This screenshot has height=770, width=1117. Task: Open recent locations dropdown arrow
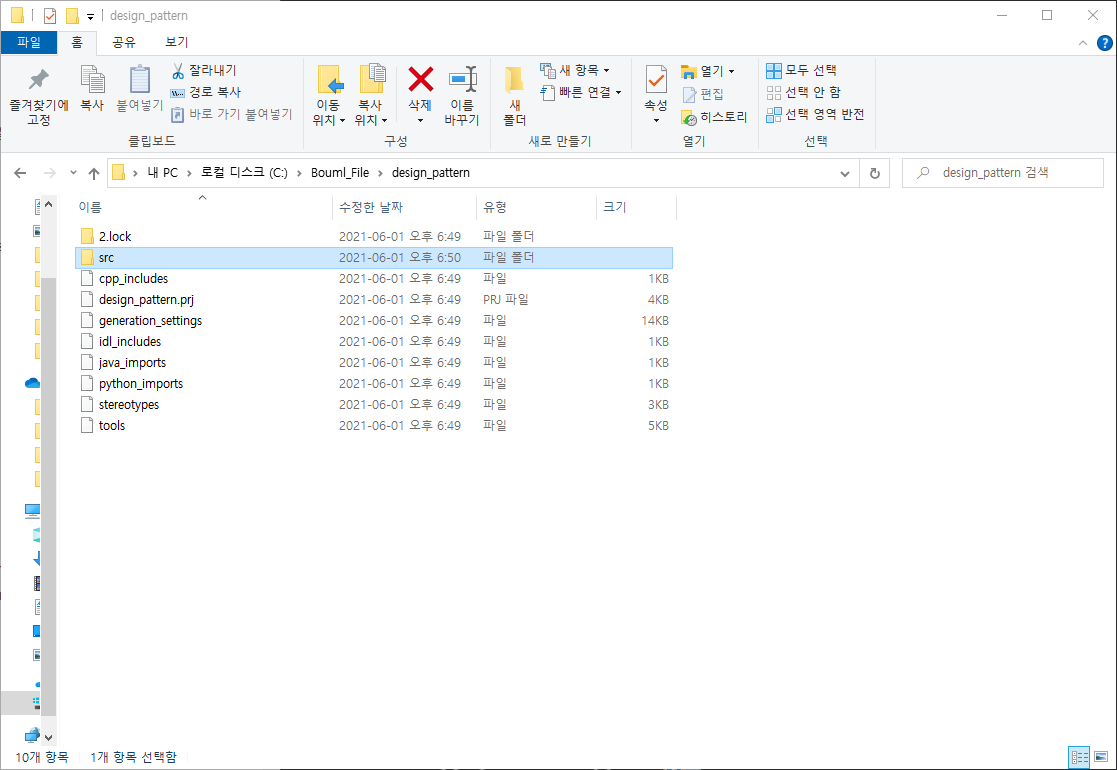tap(73, 173)
